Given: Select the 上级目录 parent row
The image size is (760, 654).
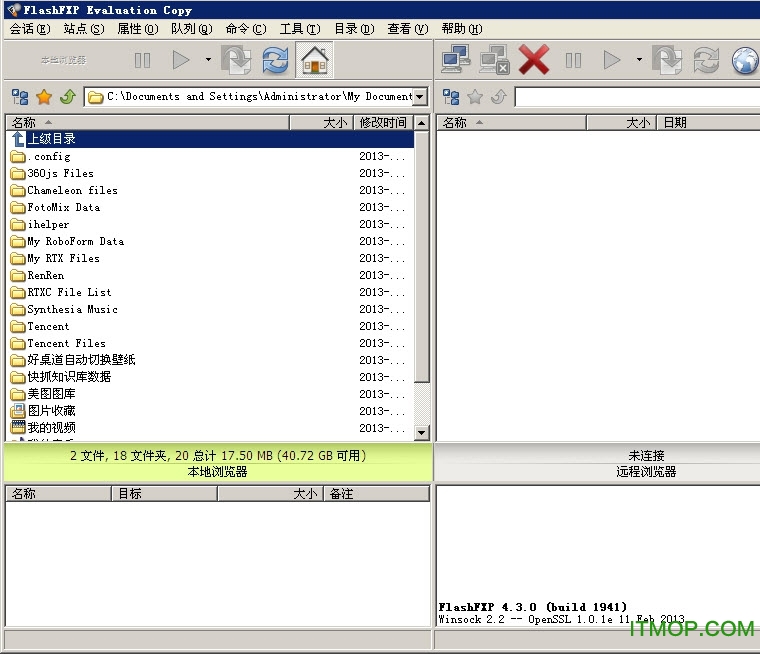Looking at the screenshot, I should pos(210,139).
